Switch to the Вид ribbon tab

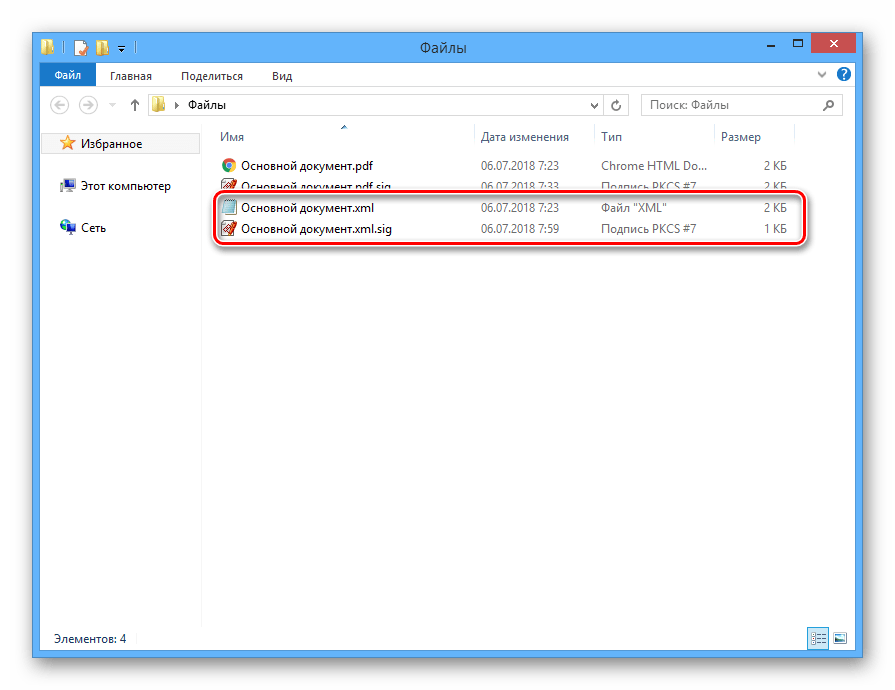282,75
